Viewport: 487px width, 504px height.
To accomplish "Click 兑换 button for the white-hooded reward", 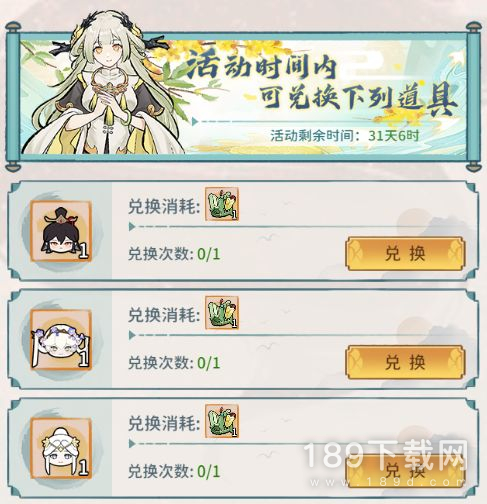I will pyautogui.click(x=405, y=471).
